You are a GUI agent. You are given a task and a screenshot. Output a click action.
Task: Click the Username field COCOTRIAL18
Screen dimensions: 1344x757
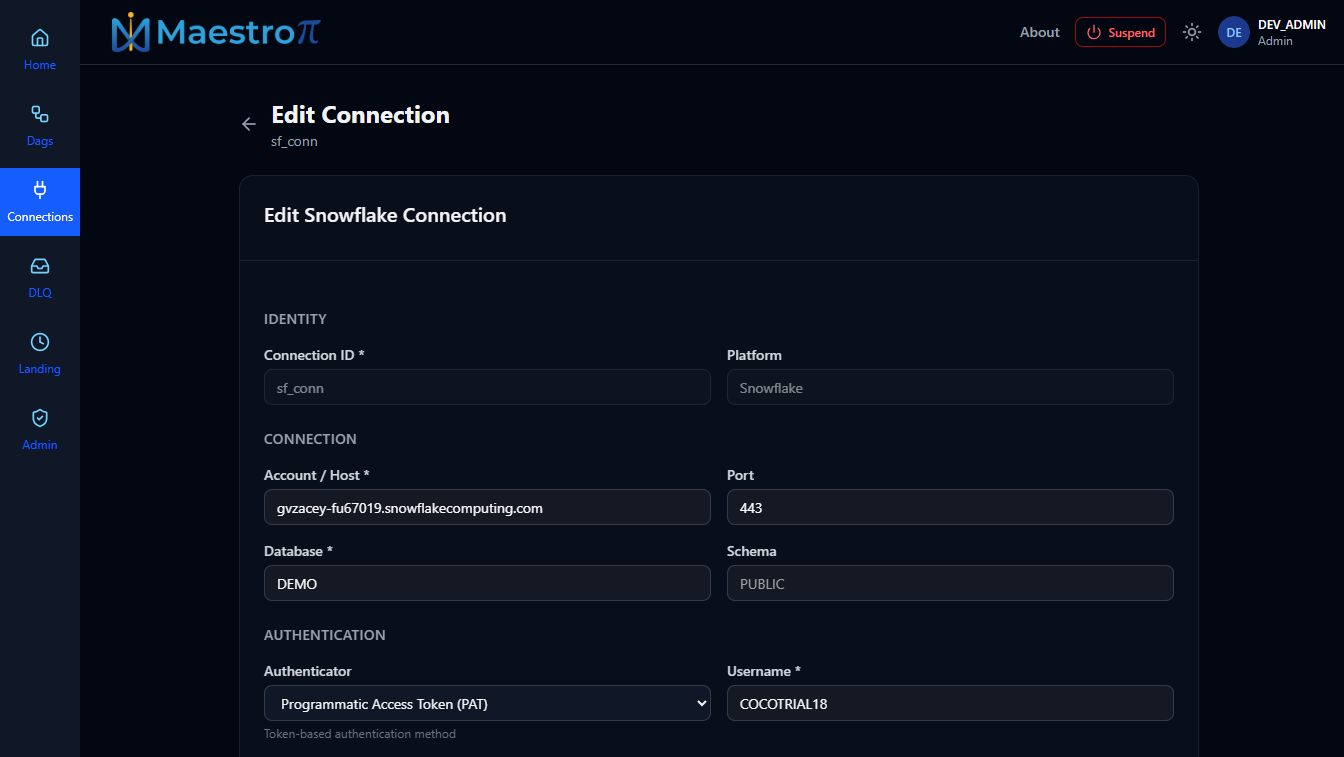[x=950, y=703]
